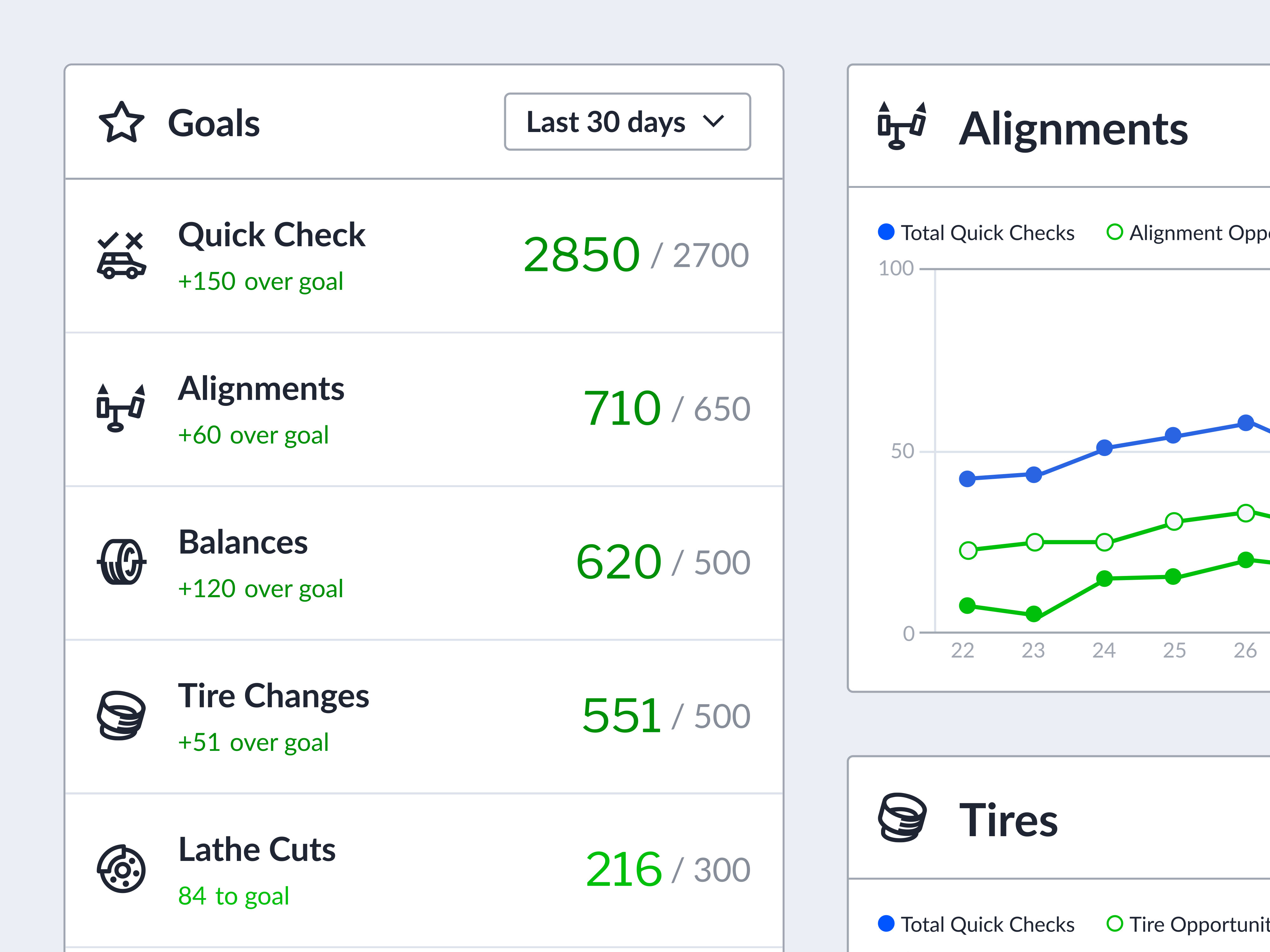
Task: Click the Goals star icon
Action: tap(121, 122)
